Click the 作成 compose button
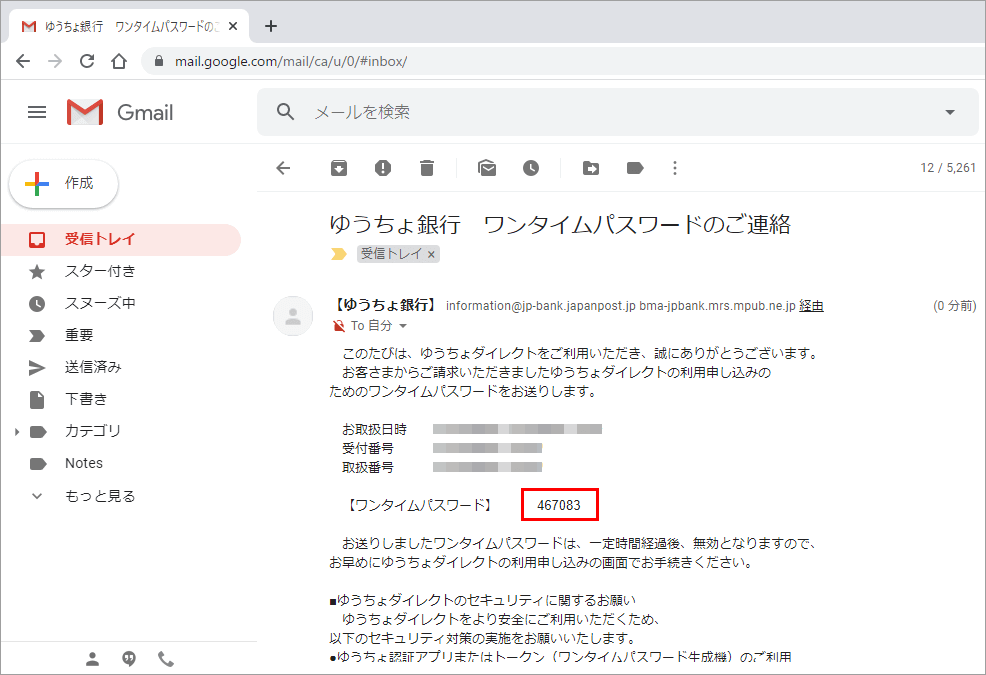Screen dimensions: 986x675 click(64, 184)
